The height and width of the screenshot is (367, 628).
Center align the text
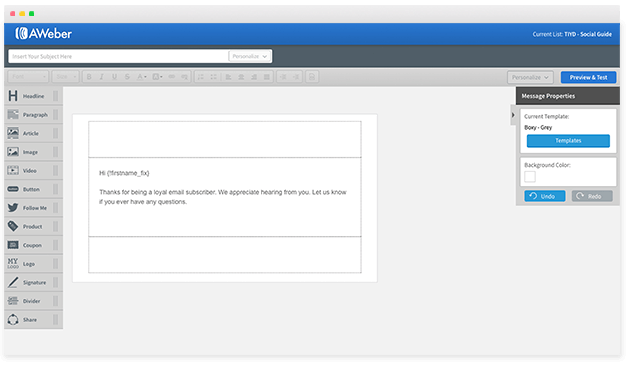(241, 77)
